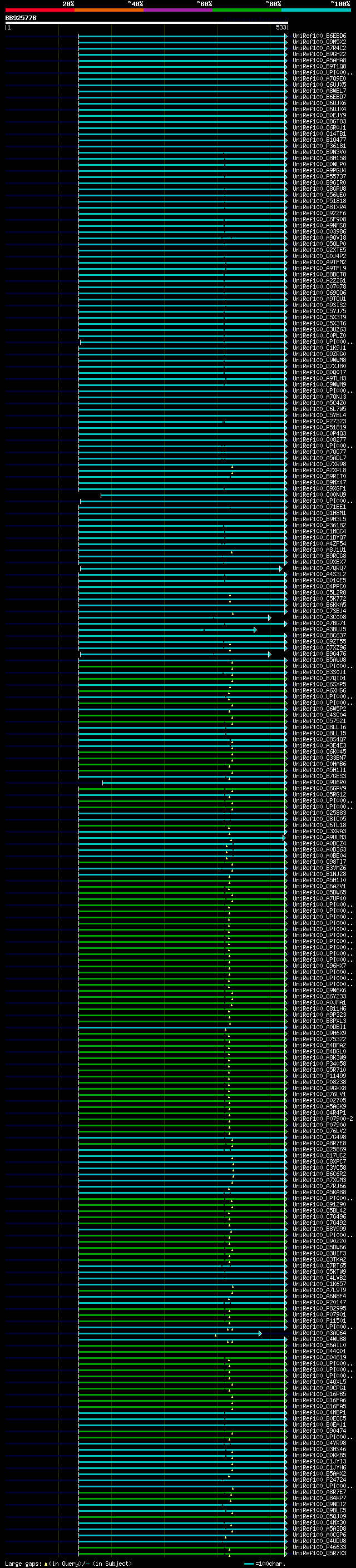Click the alignment bar for UniRef100_A3AQ64
Image resolution: width=356 pixels, height=1568 pixels.
(x=170, y=1334)
